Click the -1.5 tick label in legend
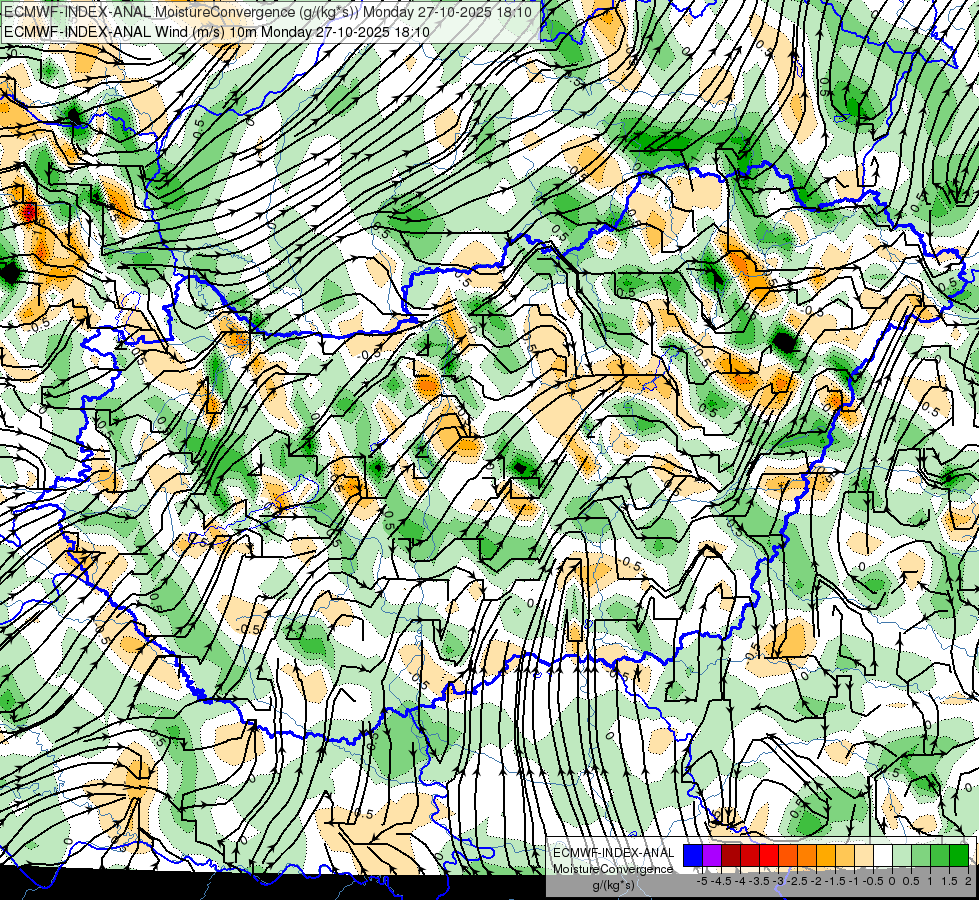 pyautogui.click(x=835, y=881)
